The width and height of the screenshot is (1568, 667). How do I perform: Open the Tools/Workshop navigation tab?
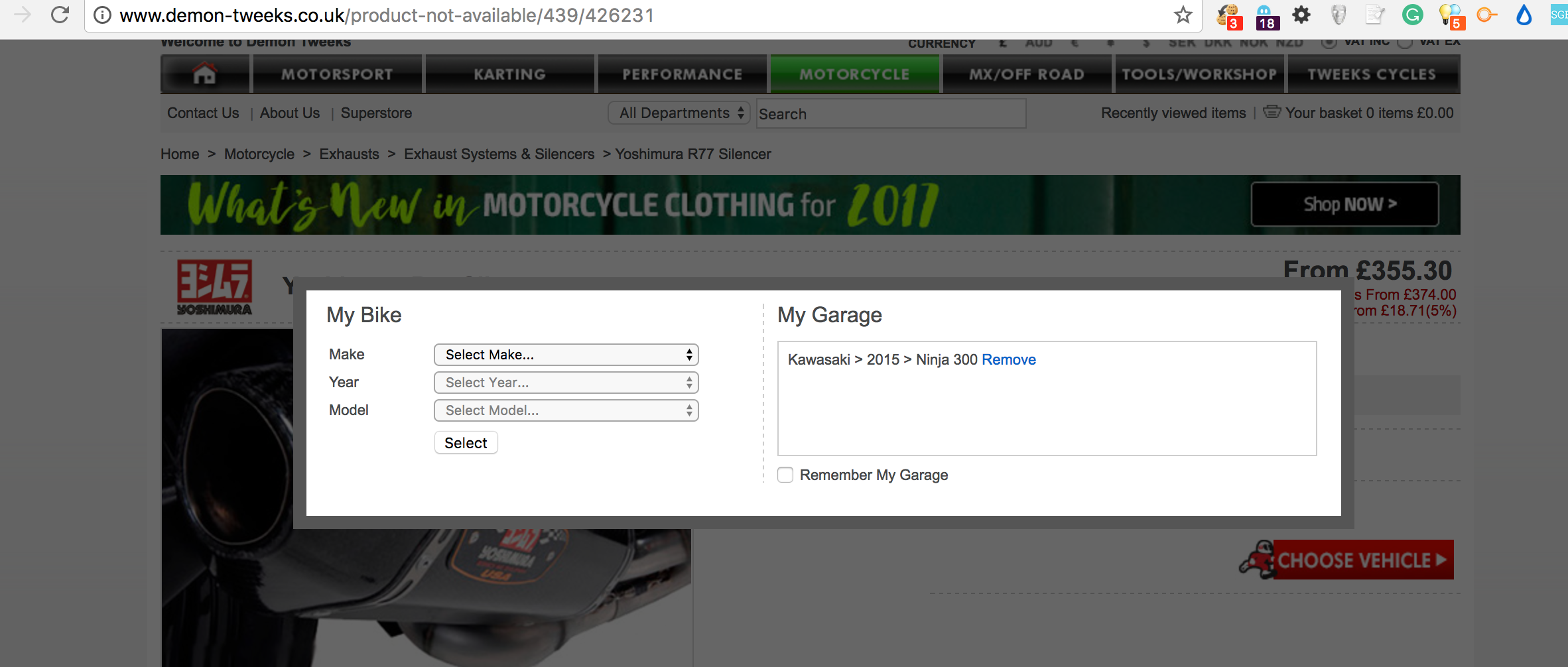pyautogui.click(x=1199, y=74)
